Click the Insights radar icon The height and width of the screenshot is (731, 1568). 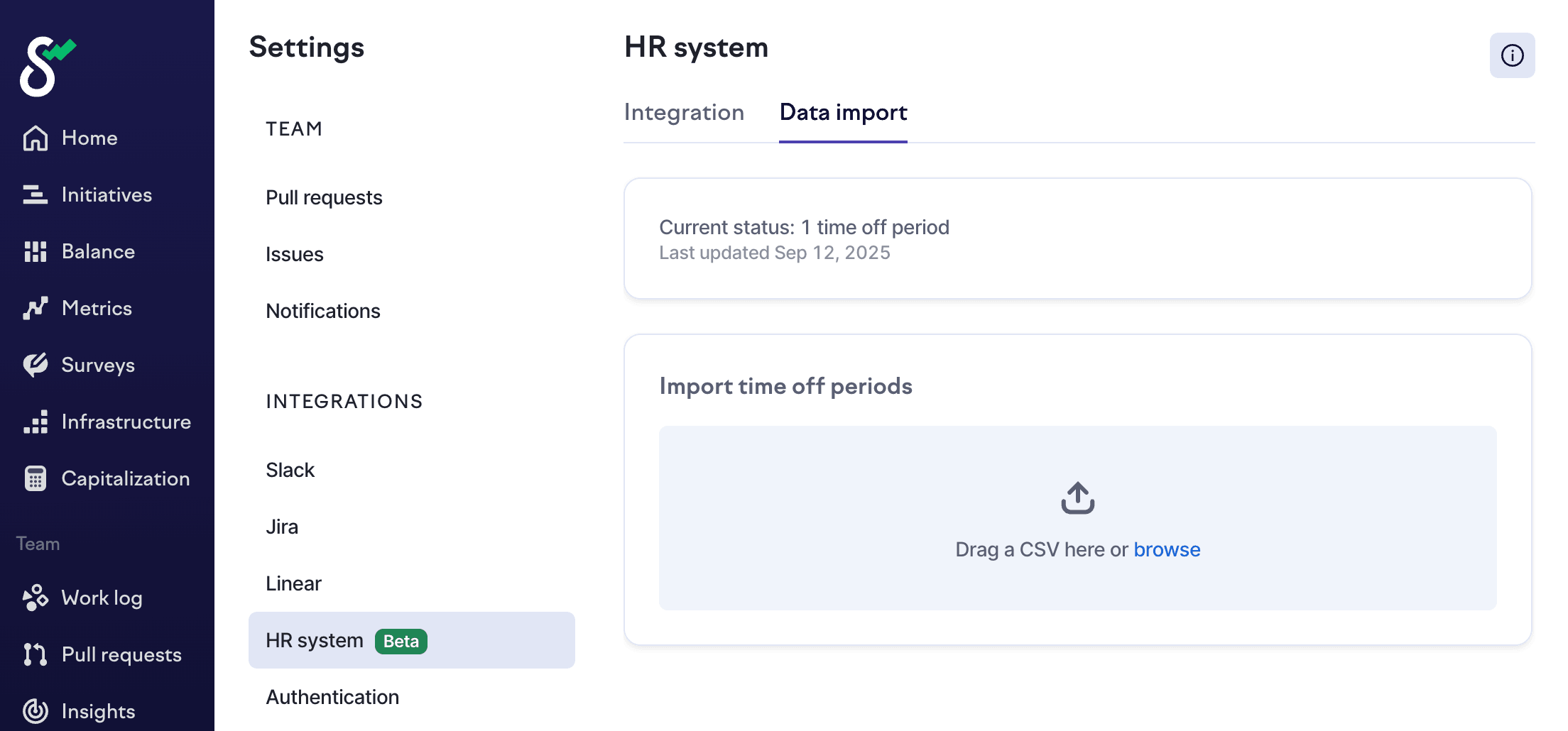click(x=36, y=711)
